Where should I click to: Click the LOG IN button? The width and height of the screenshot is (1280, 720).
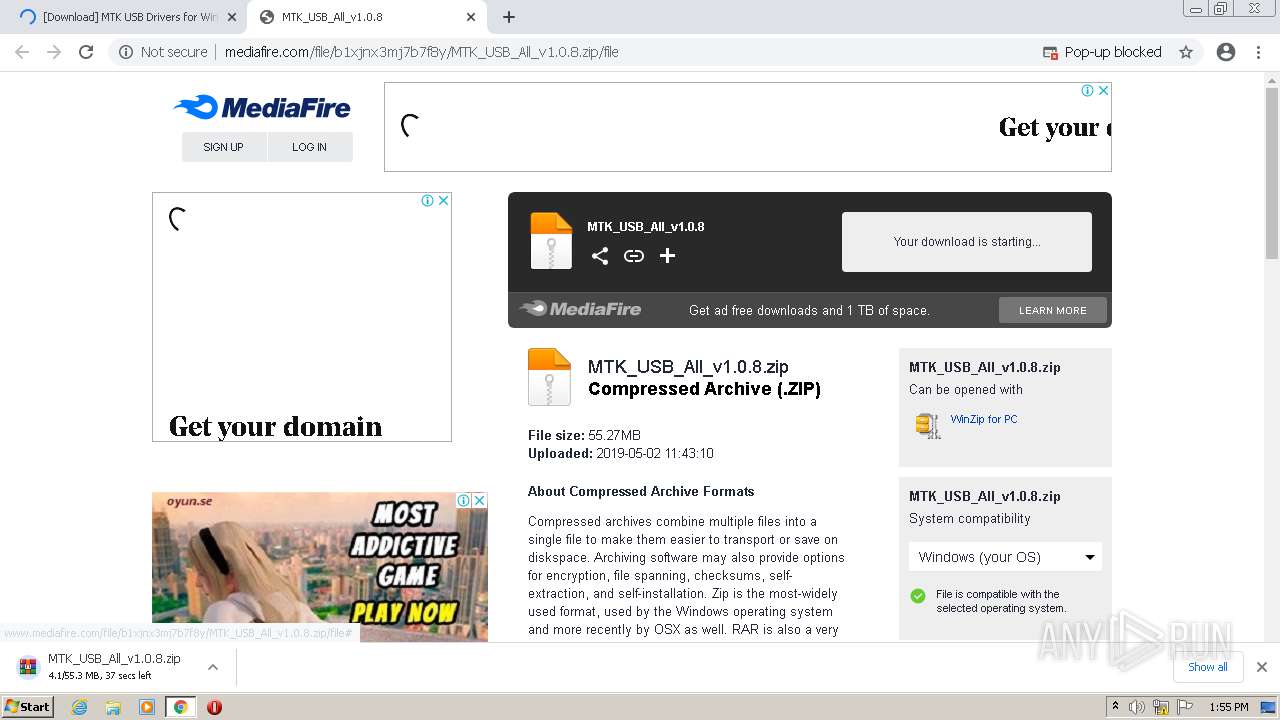(310, 147)
